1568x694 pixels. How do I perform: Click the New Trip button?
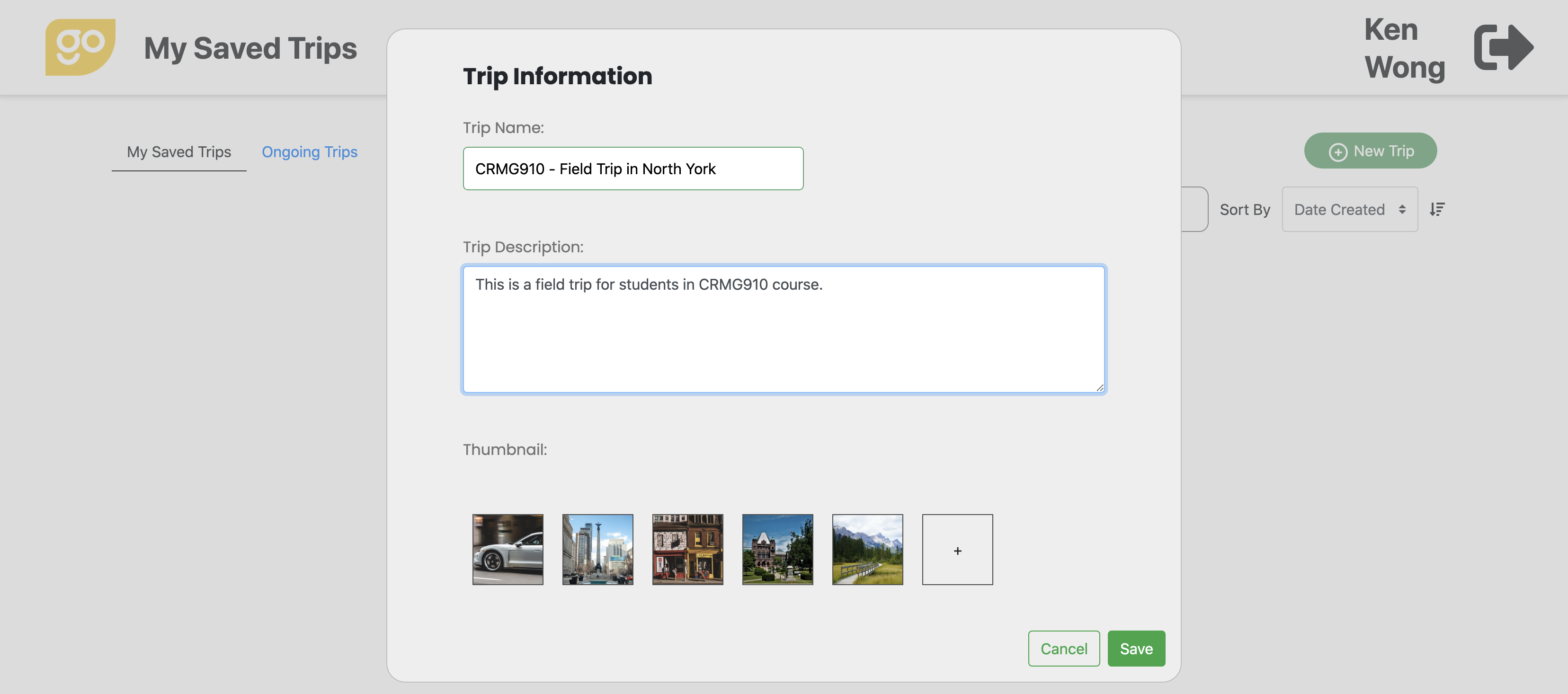pyautogui.click(x=1370, y=151)
